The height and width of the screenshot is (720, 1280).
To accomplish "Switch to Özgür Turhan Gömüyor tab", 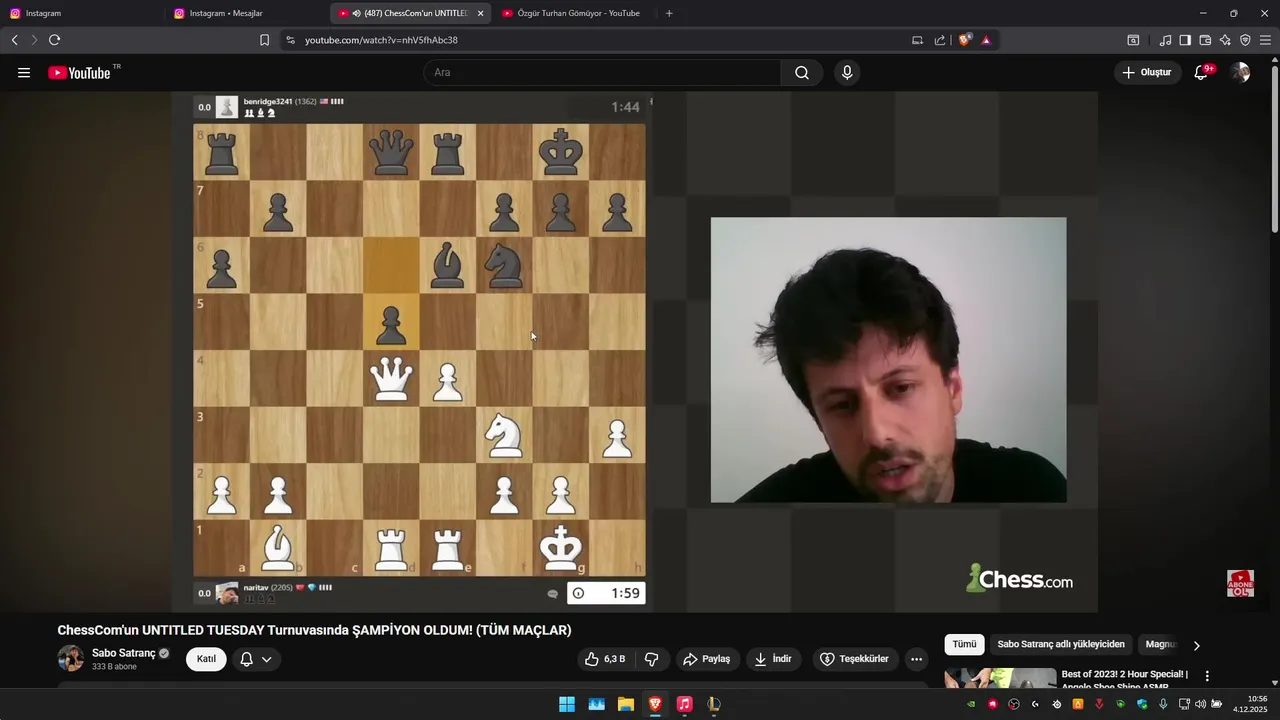I will (574, 13).
